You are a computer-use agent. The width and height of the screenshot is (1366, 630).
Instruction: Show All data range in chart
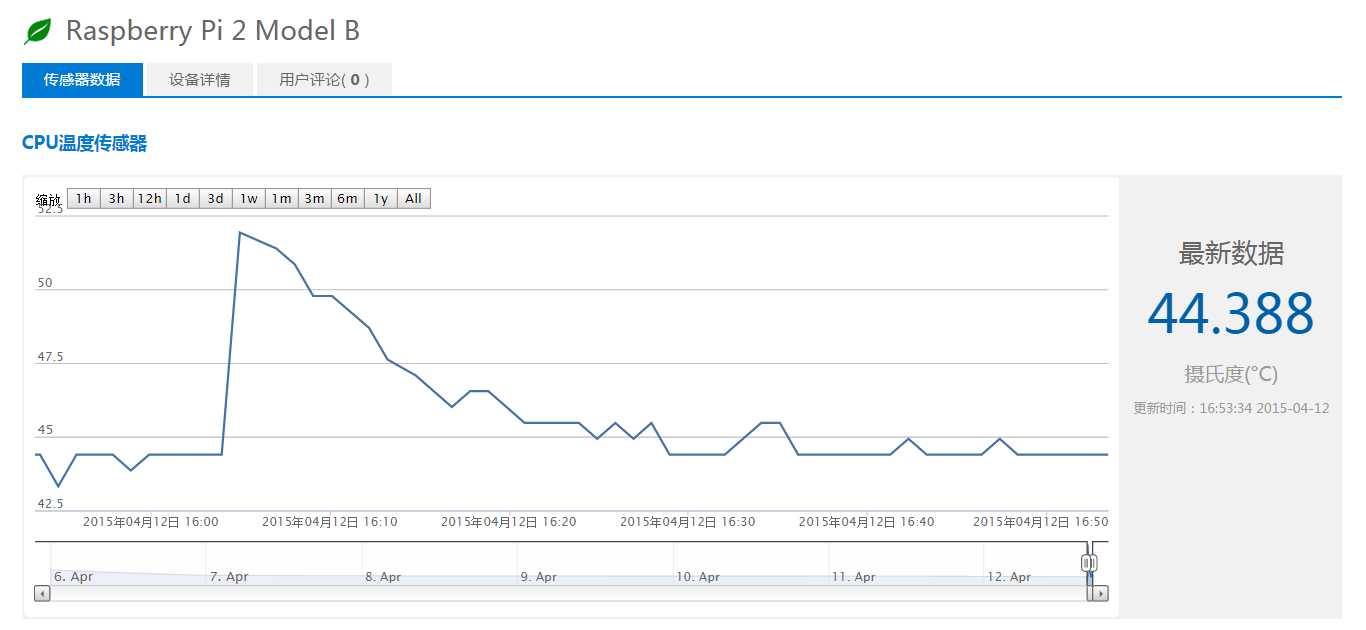[x=414, y=199]
